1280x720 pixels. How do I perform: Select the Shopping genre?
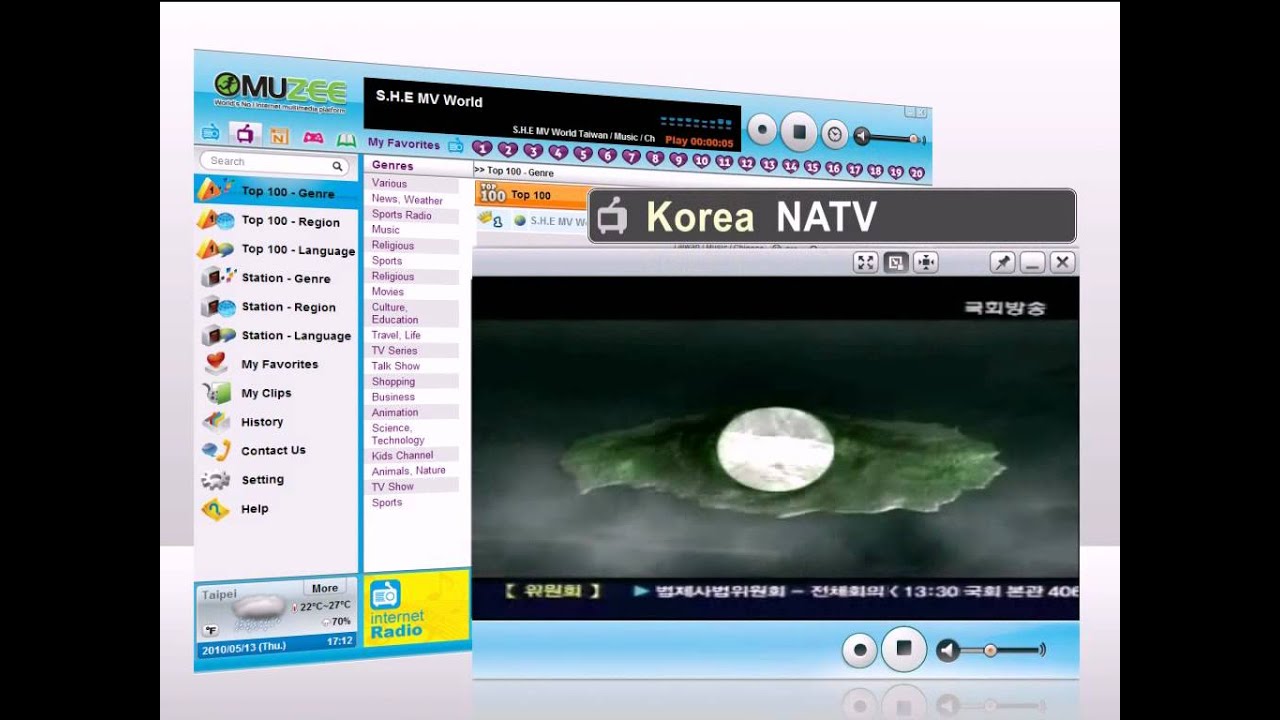pyautogui.click(x=393, y=382)
